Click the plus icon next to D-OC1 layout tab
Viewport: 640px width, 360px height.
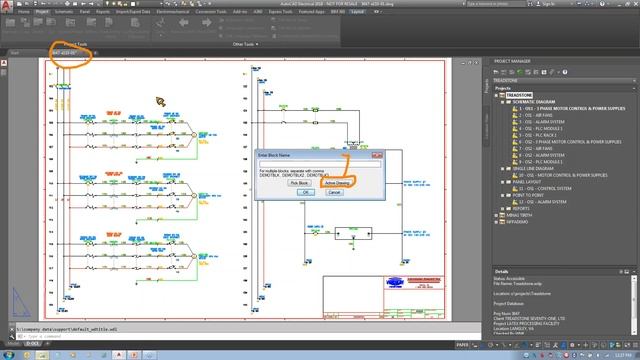click(47, 344)
